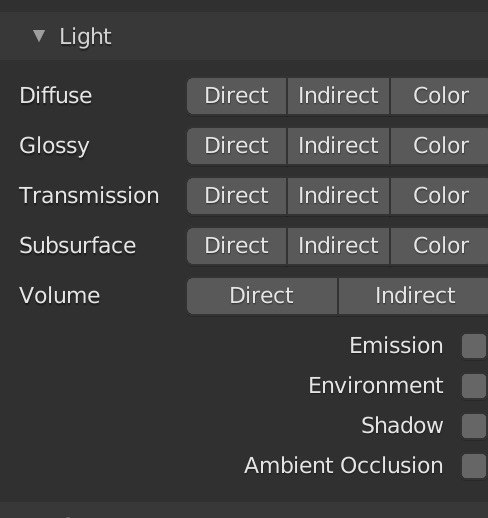Check the Emission checkbox
This screenshot has height=518, width=488.
coord(474,346)
